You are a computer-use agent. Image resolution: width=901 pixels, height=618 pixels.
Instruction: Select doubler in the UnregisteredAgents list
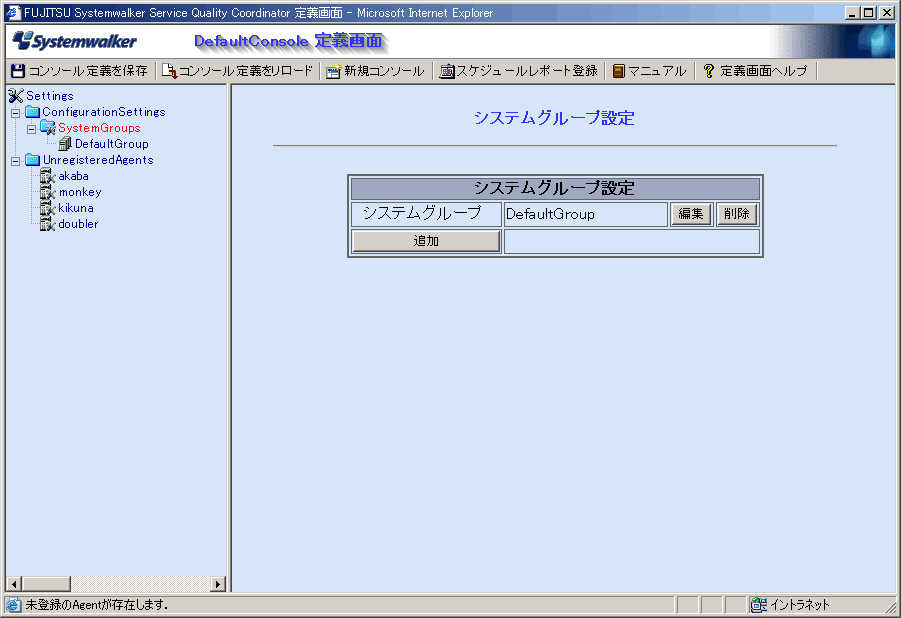pyautogui.click(x=78, y=224)
